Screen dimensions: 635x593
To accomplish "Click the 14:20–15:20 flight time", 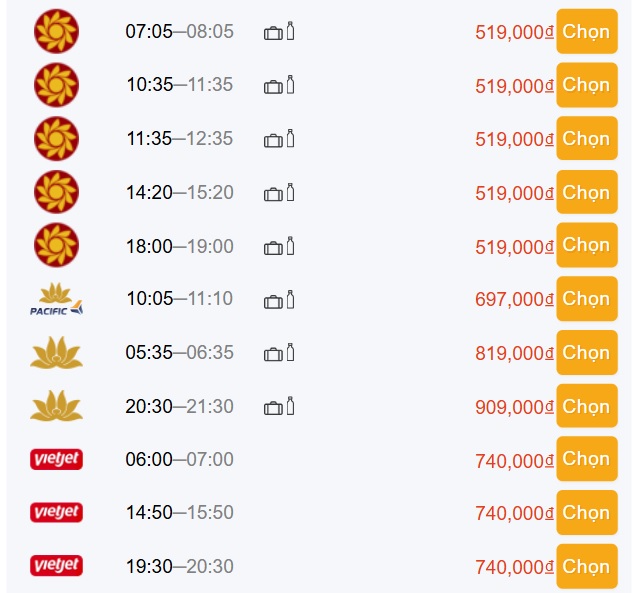I will (179, 192).
